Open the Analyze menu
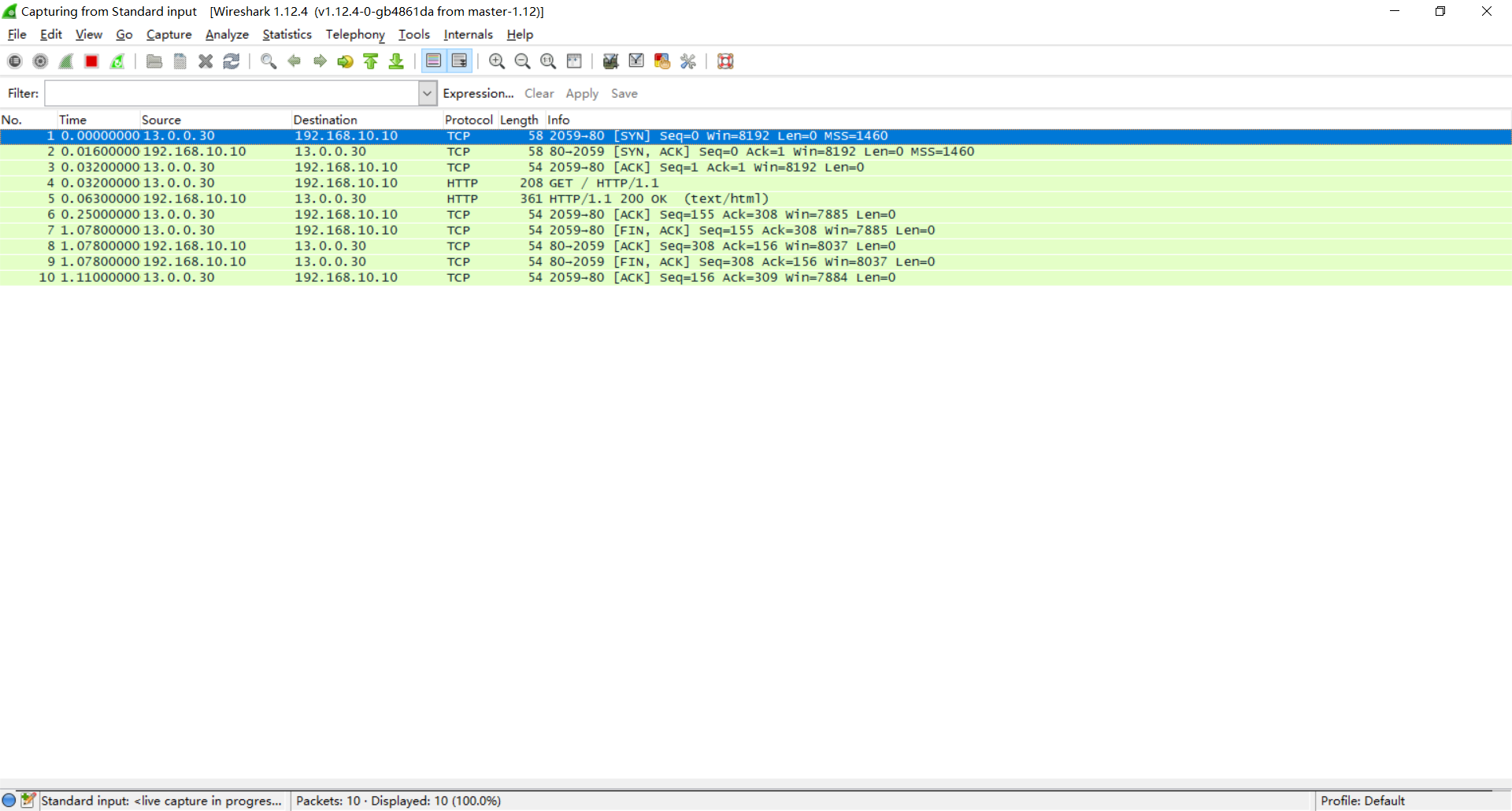1512x811 pixels. (x=227, y=35)
